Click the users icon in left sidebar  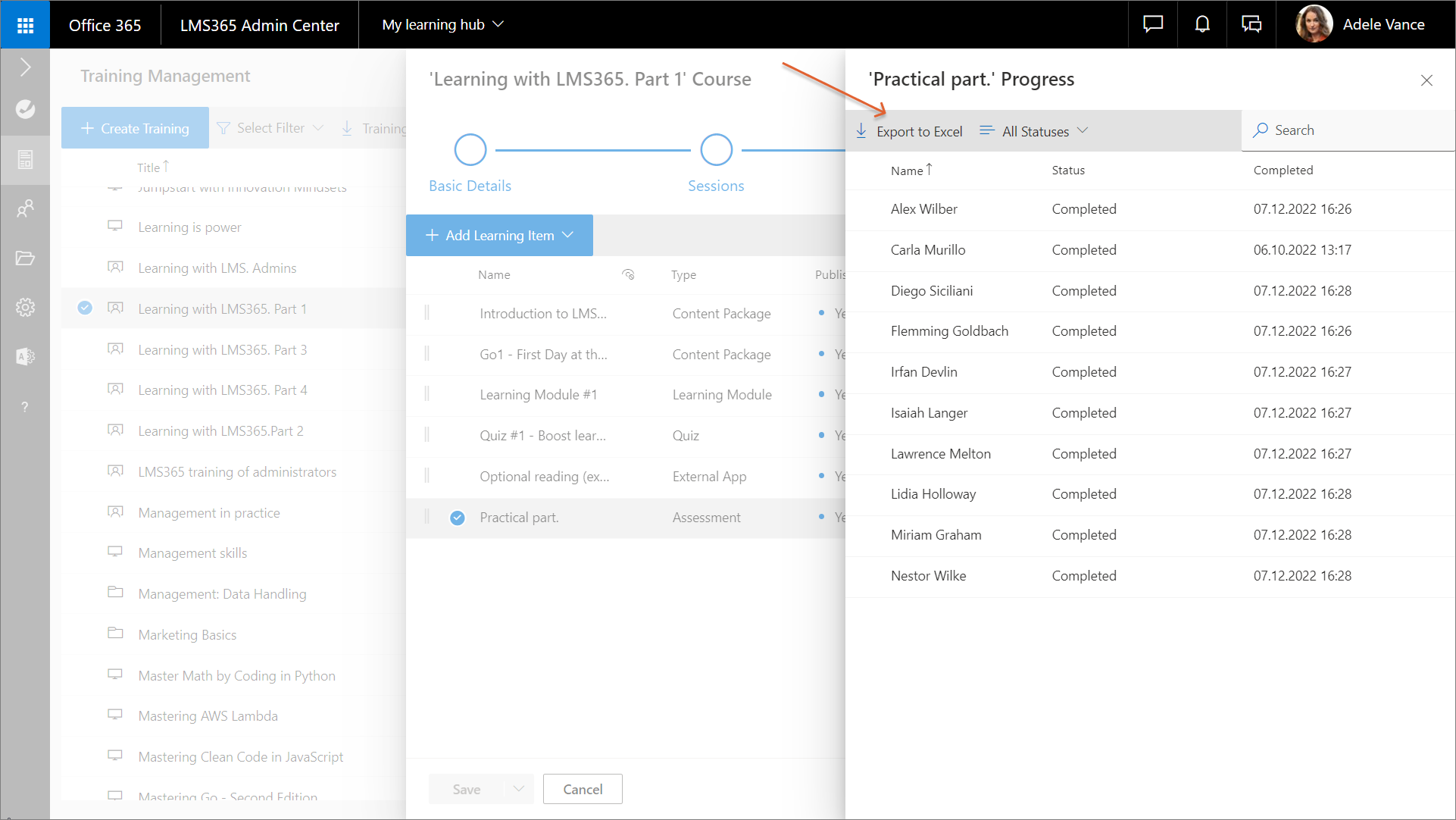coord(25,208)
